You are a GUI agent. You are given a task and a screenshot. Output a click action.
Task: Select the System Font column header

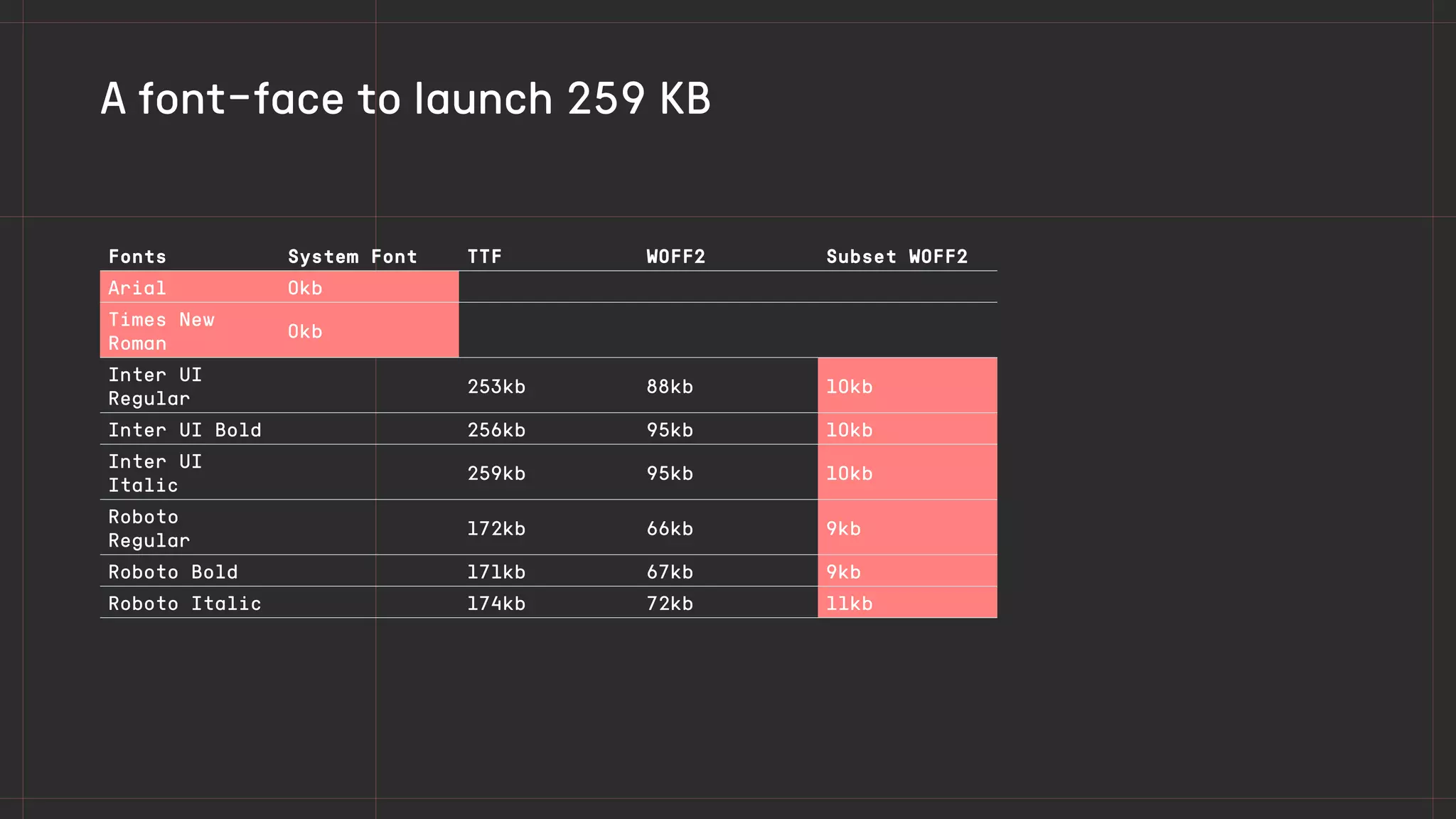pyautogui.click(x=353, y=257)
